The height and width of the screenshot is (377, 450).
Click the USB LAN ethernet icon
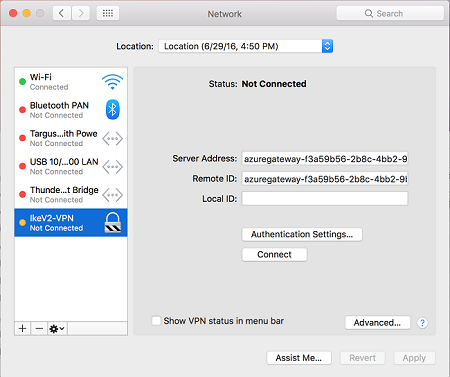(113, 167)
